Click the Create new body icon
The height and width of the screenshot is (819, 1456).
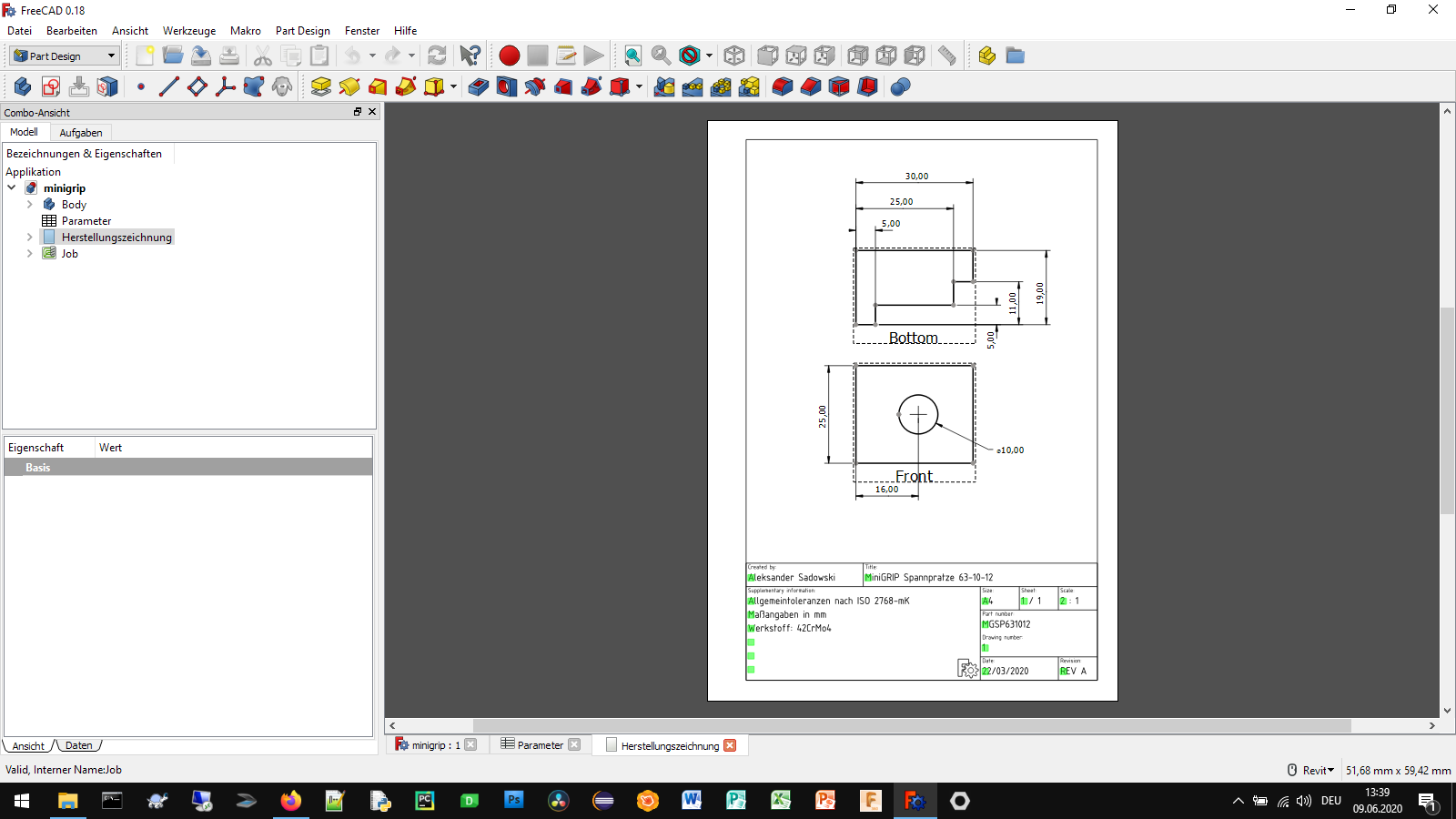pyautogui.click(x=23, y=86)
